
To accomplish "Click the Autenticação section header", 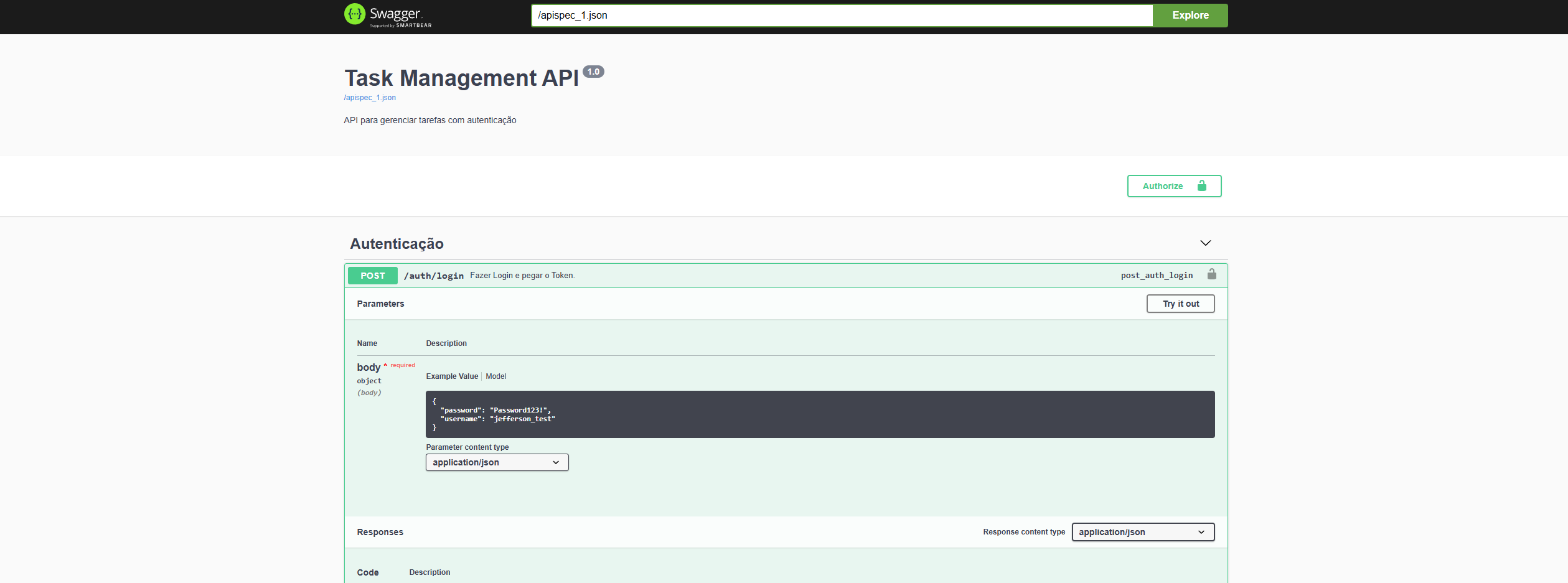I will (x=397, y=243).
